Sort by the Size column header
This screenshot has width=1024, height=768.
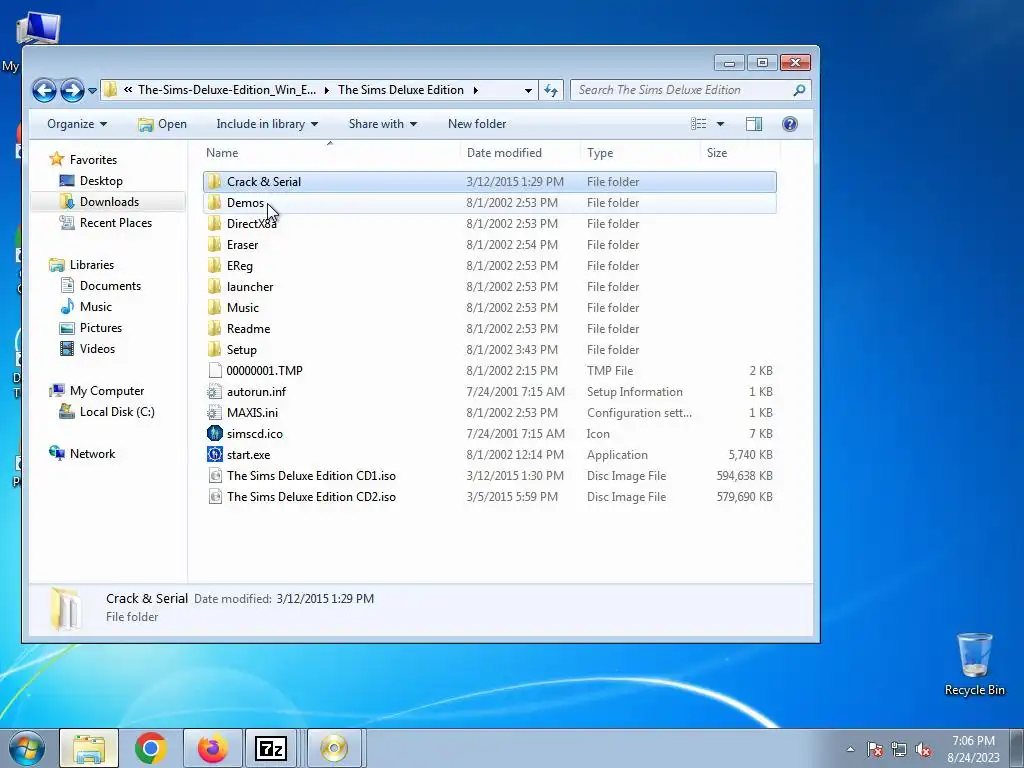716,153
